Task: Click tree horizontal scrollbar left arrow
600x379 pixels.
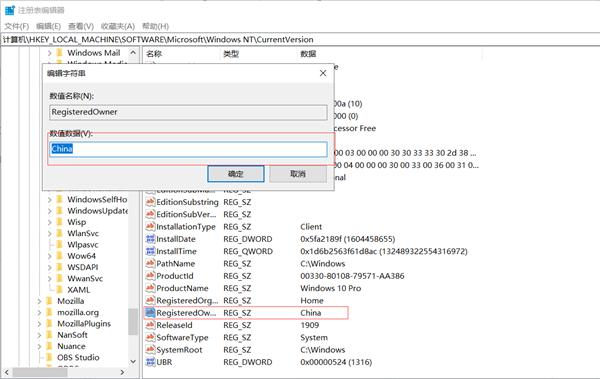Action: (7, 372)
